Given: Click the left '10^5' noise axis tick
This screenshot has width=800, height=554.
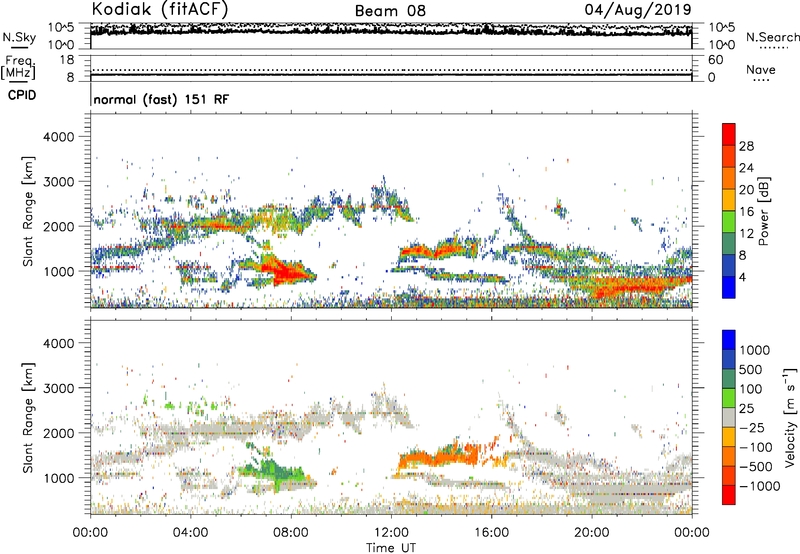Looking at the screenshot, I should coord(61,27).
